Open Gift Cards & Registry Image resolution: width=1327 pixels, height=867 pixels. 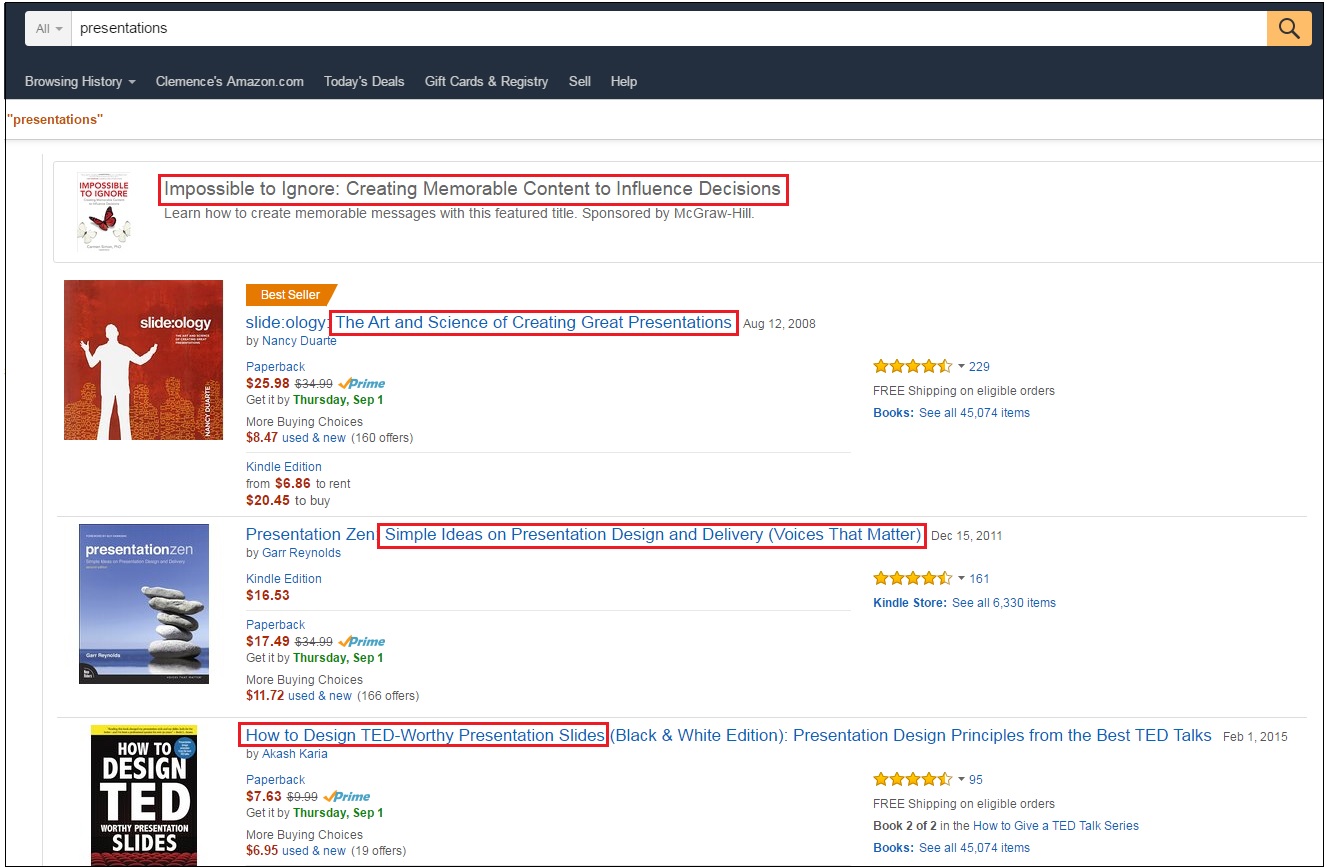(x=486, y=81)
